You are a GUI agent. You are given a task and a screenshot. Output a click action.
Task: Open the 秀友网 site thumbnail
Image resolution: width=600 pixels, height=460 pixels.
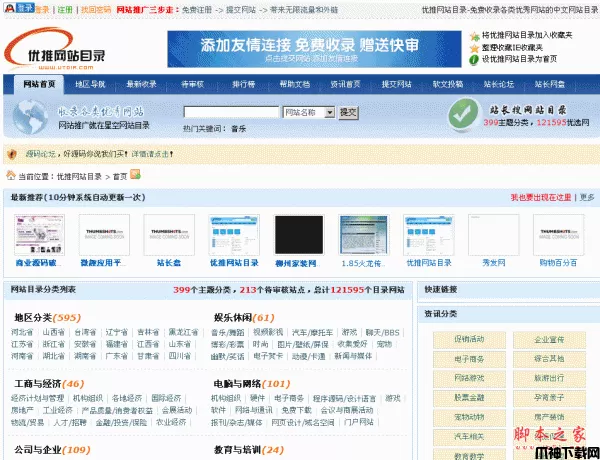coord(494,235)
